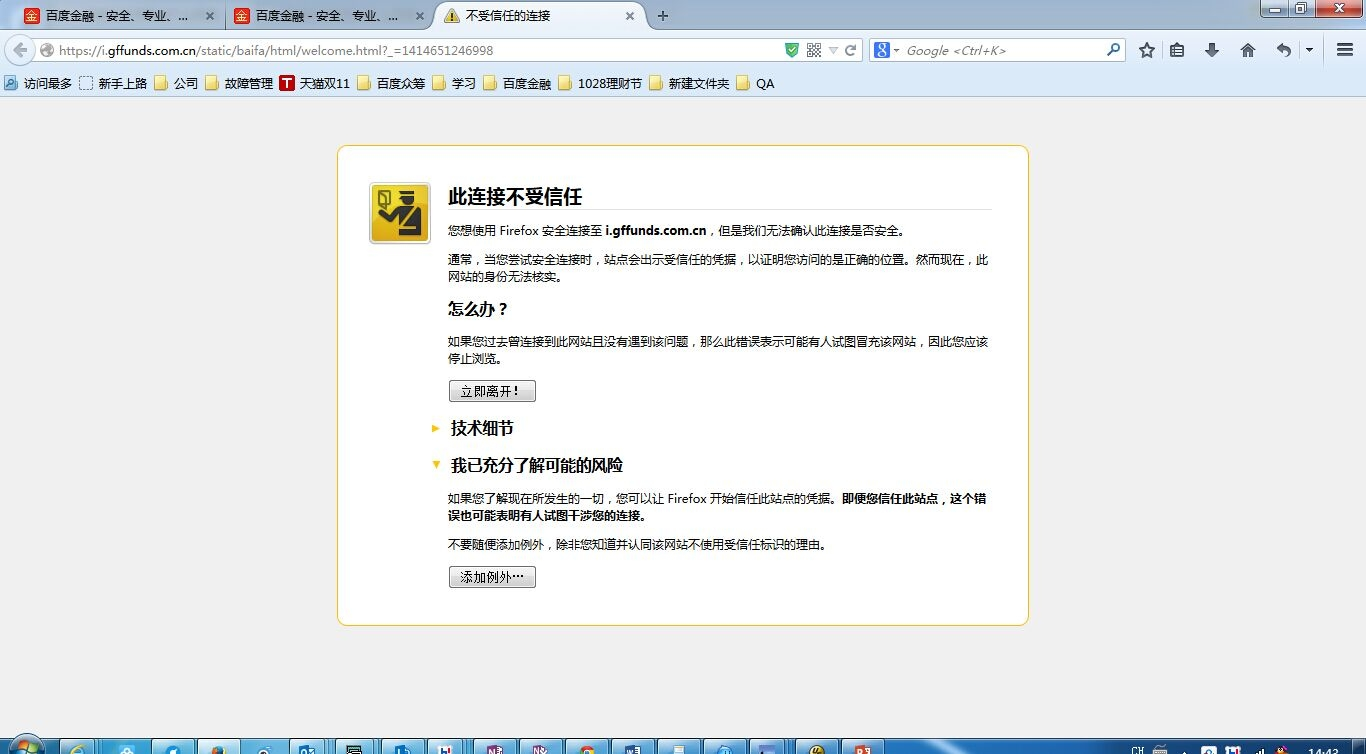The image size is (1366, 754).
Task: Go to the browser home page
Action: point(1247,50)
